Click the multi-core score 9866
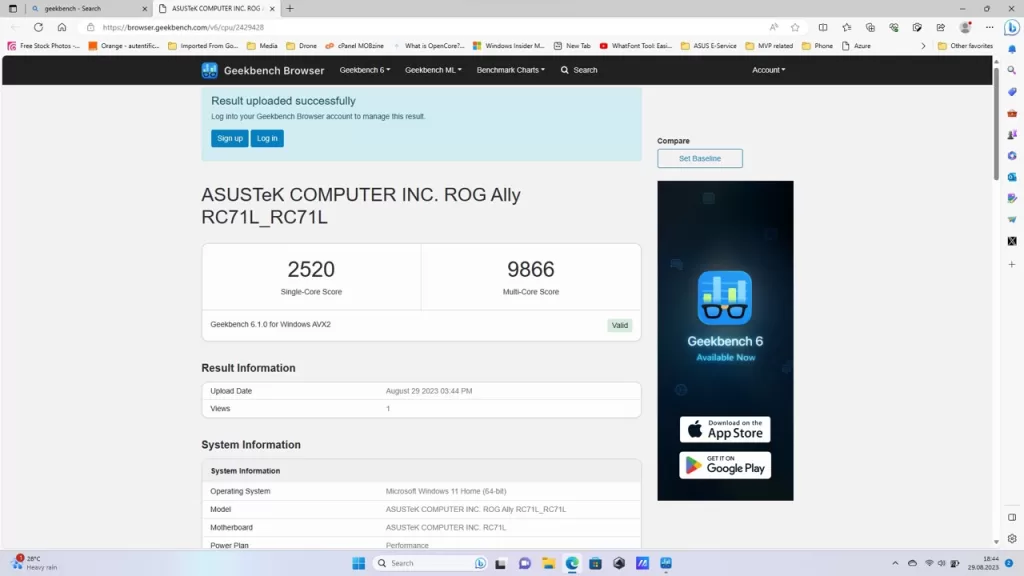This screenshot has height=576, width=1024. (x=530, y=269)
